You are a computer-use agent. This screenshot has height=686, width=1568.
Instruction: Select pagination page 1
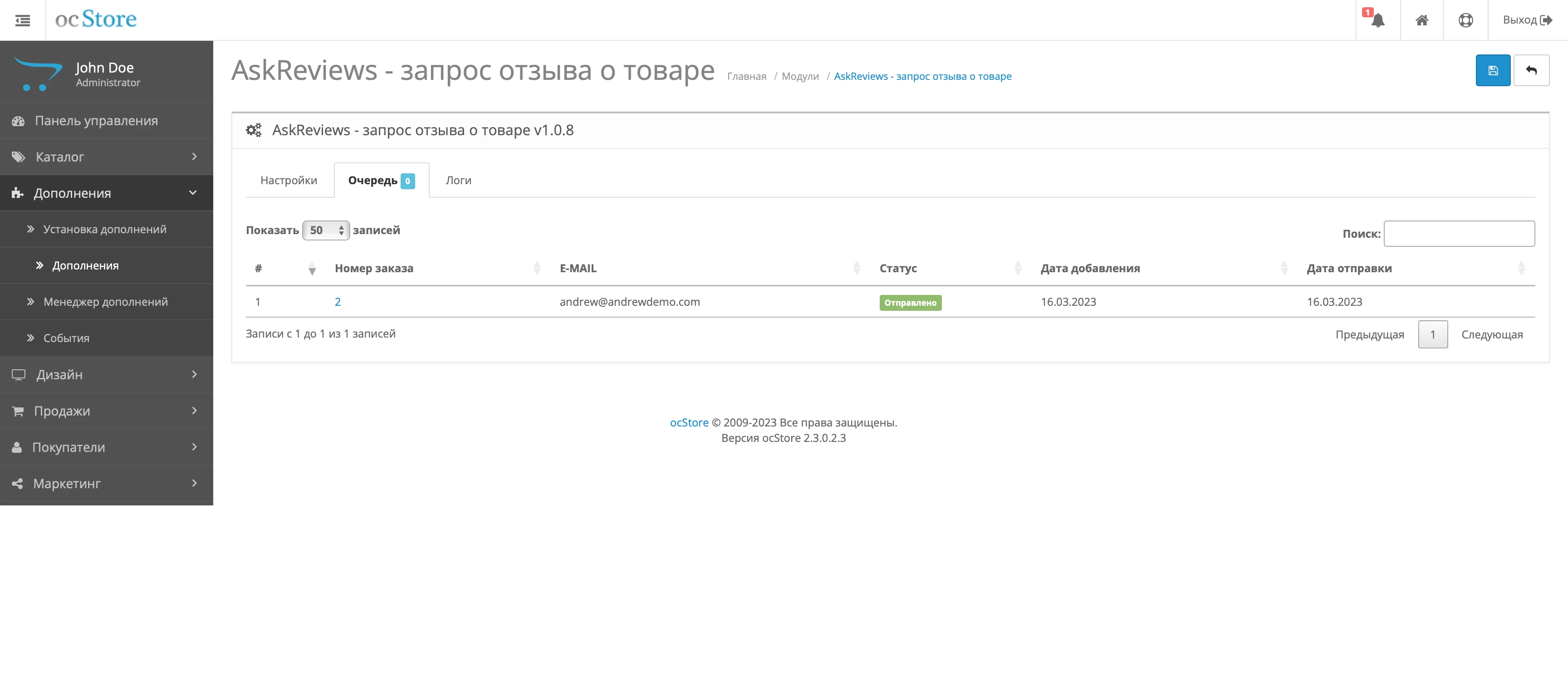pyautogui.click(x=1433, y=334)
